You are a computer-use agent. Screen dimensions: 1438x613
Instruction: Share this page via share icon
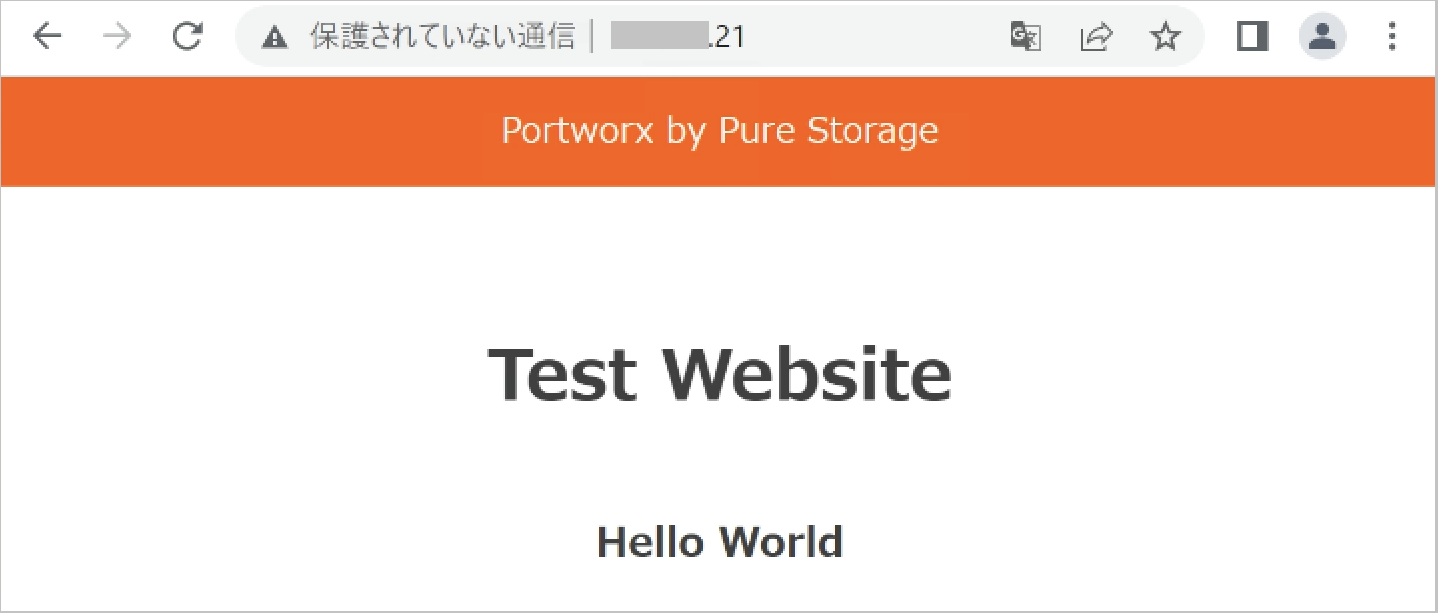click(1096, 38)
